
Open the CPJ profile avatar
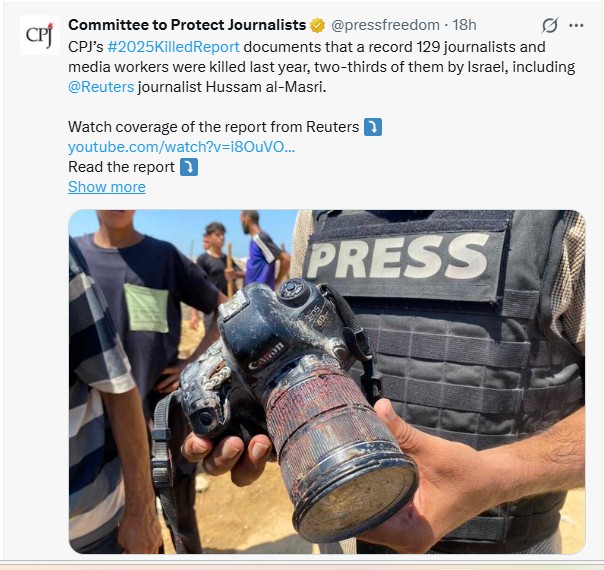39,35
